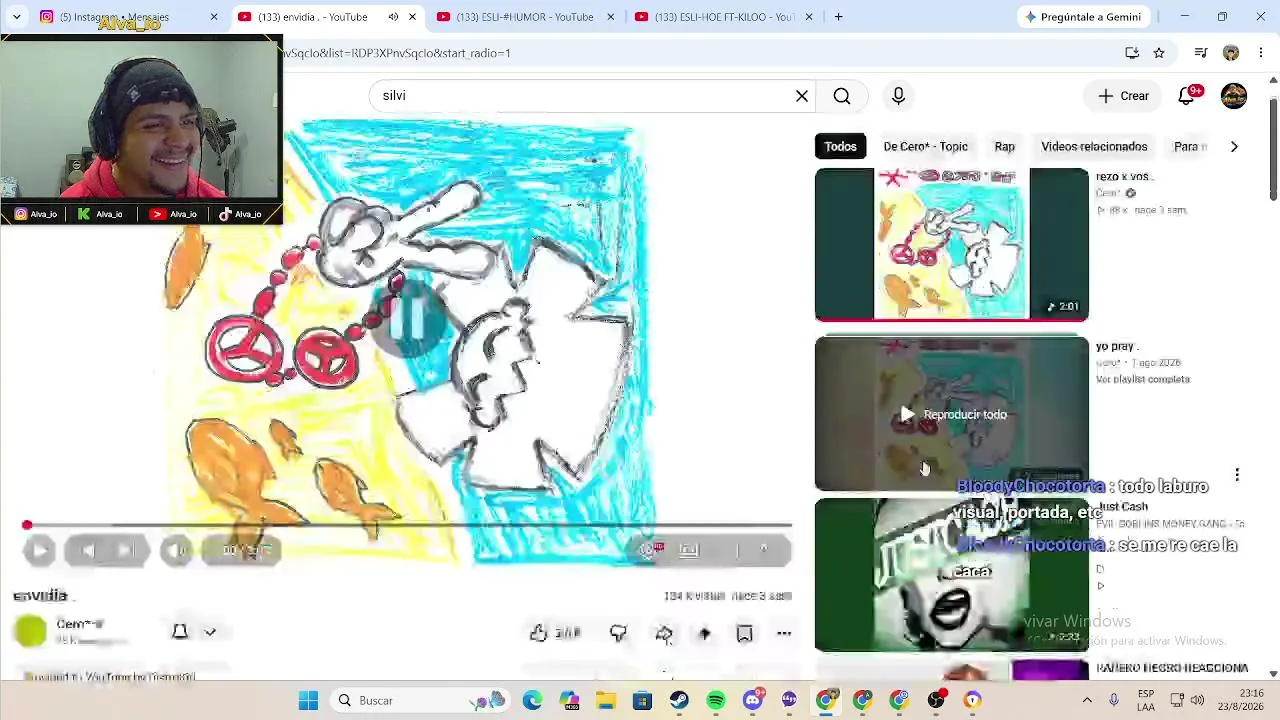Click Pregúntale a Gemini button
The image size is (1280, 720).
(x=1082, y=17)
